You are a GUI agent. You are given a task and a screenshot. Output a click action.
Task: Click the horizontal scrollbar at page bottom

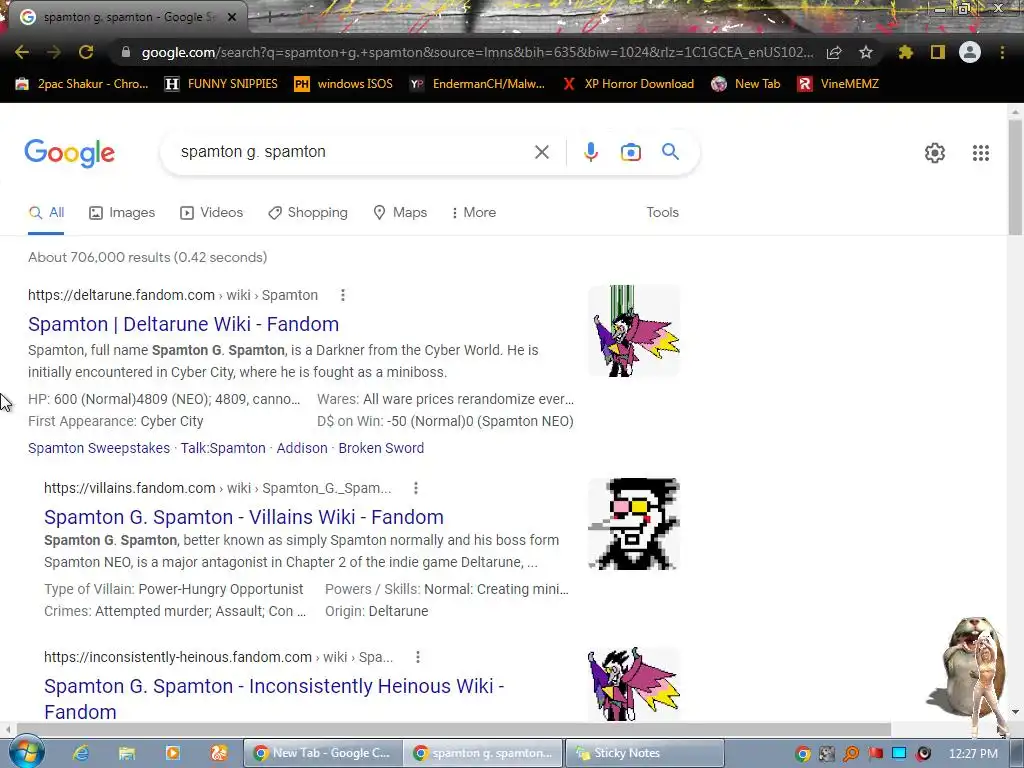[454, 729]
